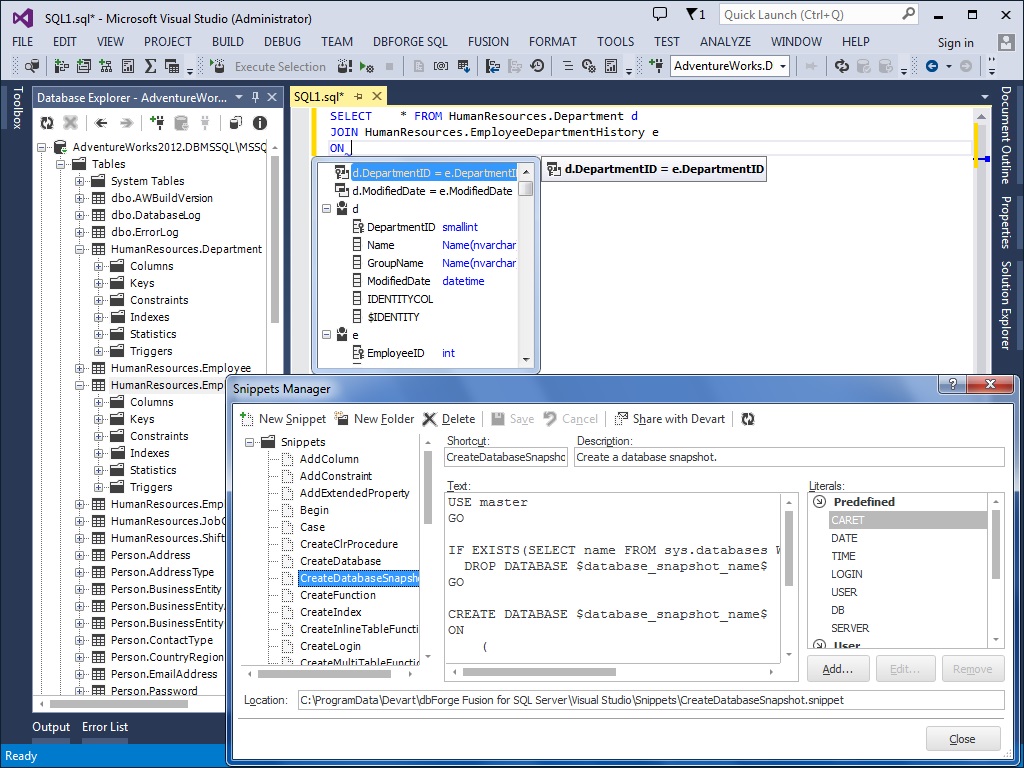The width and height of the screenshot is (1024, 768).
Task: Collapse alias d in suggestion list
Action: click(327, 209)
